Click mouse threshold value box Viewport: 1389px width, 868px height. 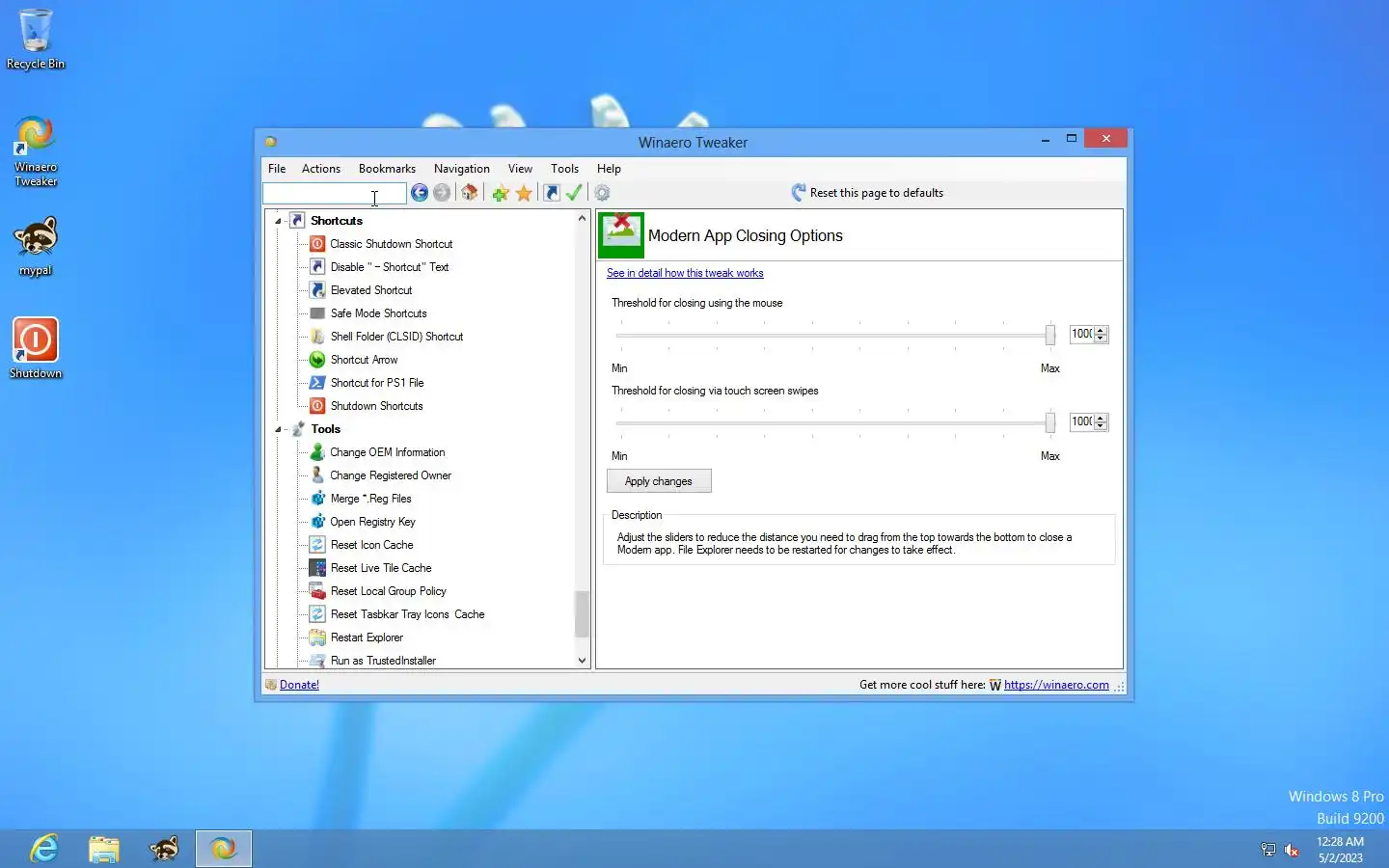pyautogui.click(x=1081, y=334)
